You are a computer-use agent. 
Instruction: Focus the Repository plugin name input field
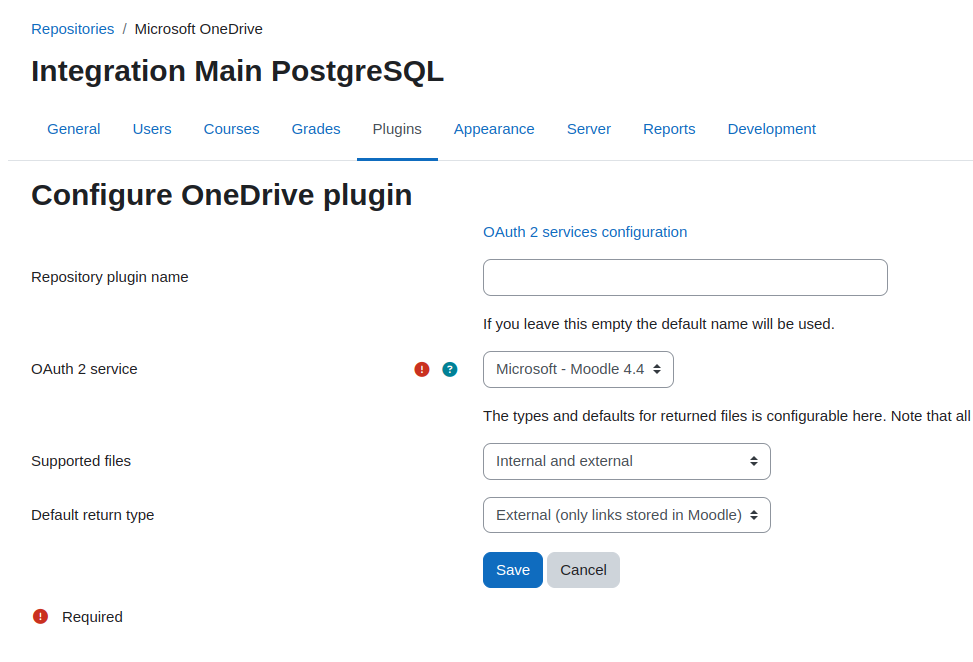[x=685, y=277]
